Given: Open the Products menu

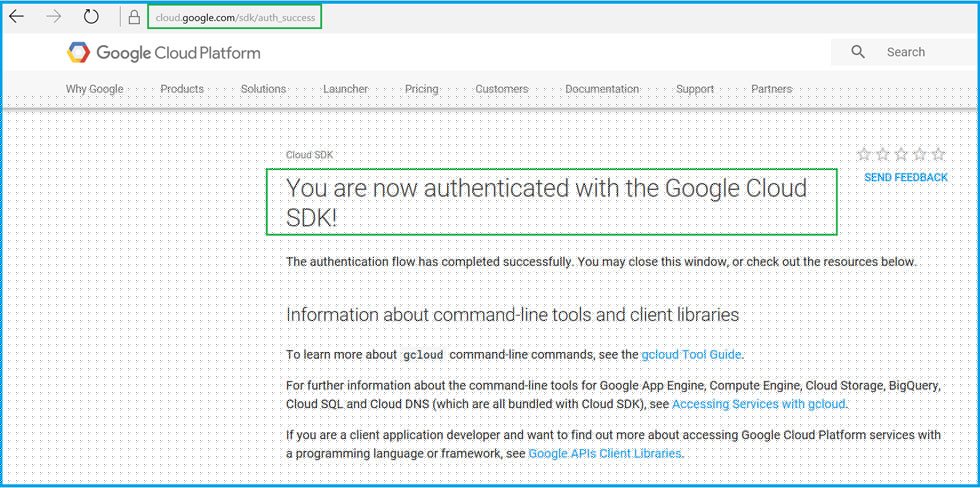Looking at the screenshot, I should click(x=182, y=89).
